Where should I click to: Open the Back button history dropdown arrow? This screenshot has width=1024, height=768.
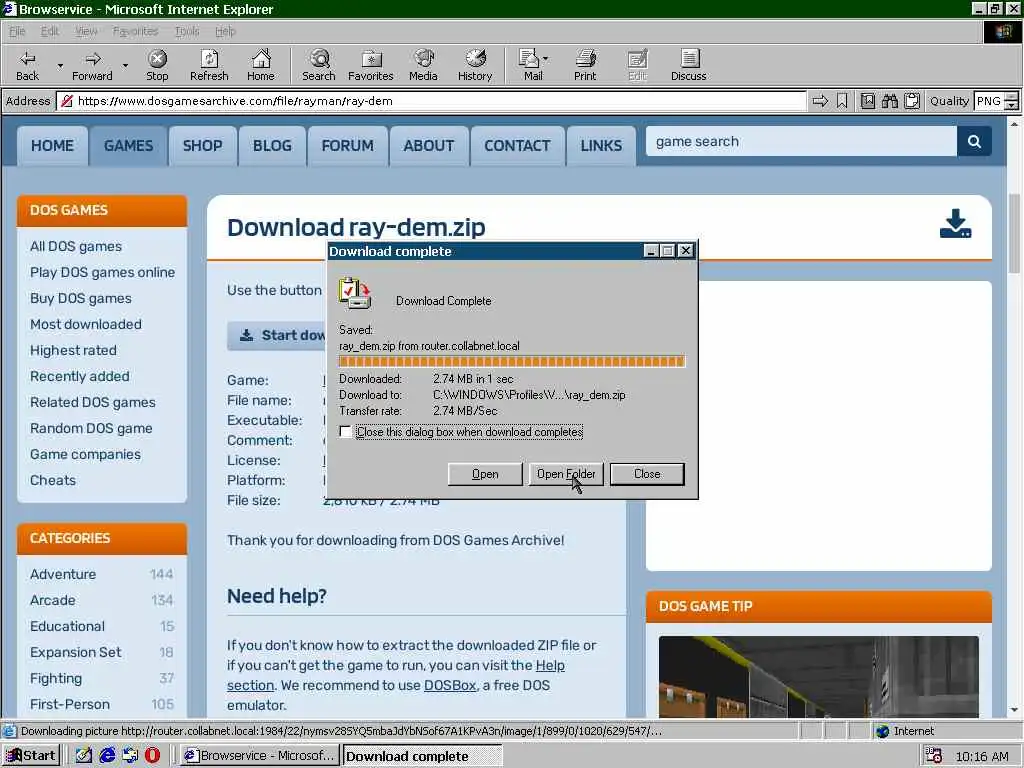(60, 66)
